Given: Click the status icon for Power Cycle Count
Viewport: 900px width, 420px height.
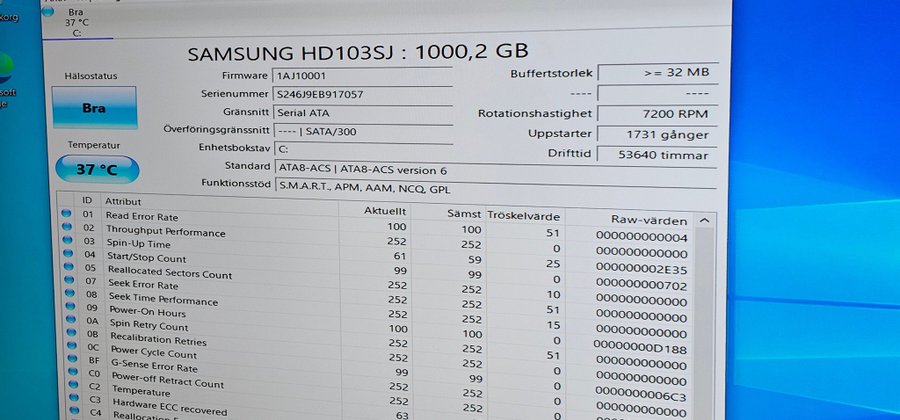Looking at the screenshot, I should tap(67, 349).
